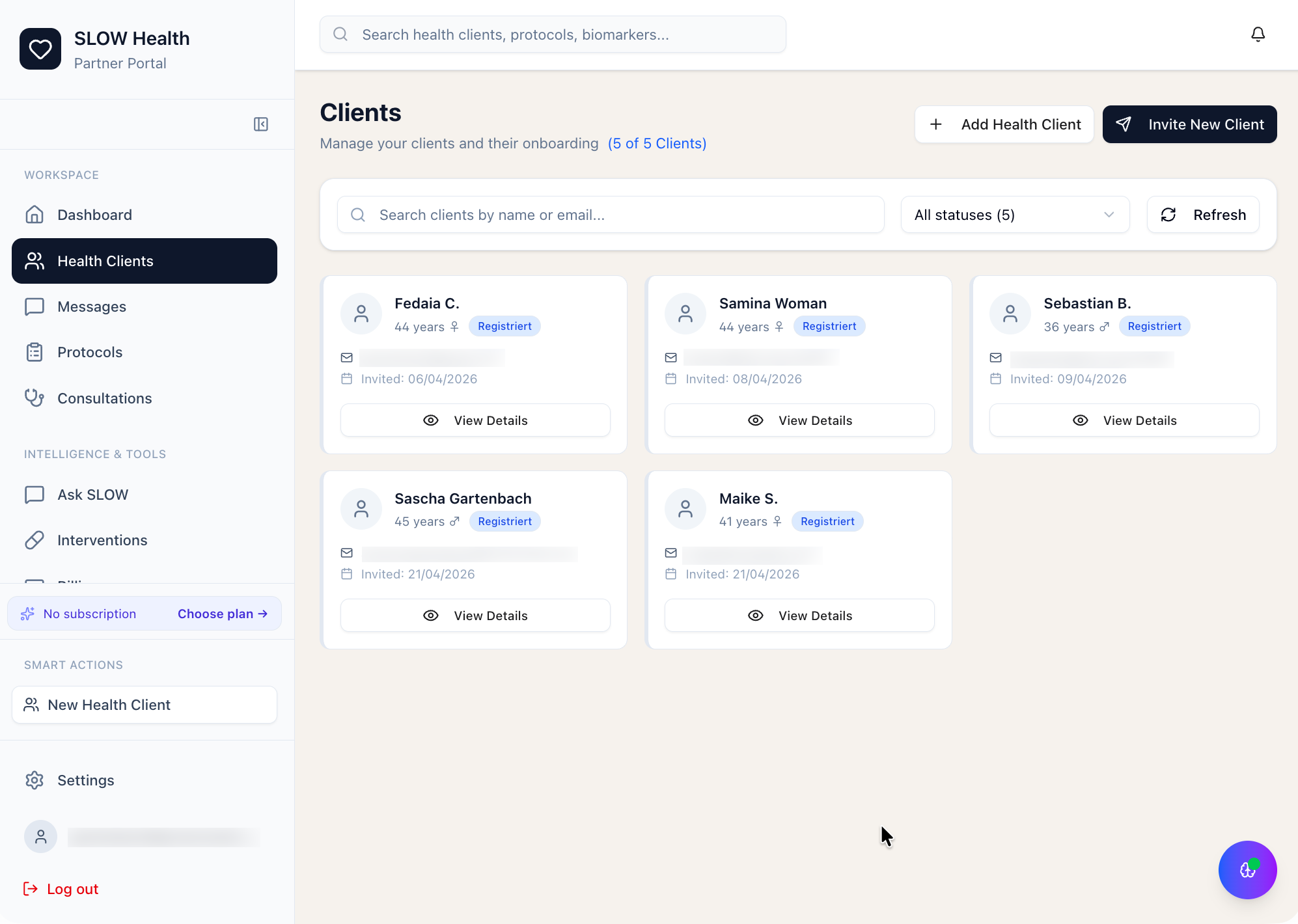
Task: Refresh the clients list
Action: coord(1203,215)
